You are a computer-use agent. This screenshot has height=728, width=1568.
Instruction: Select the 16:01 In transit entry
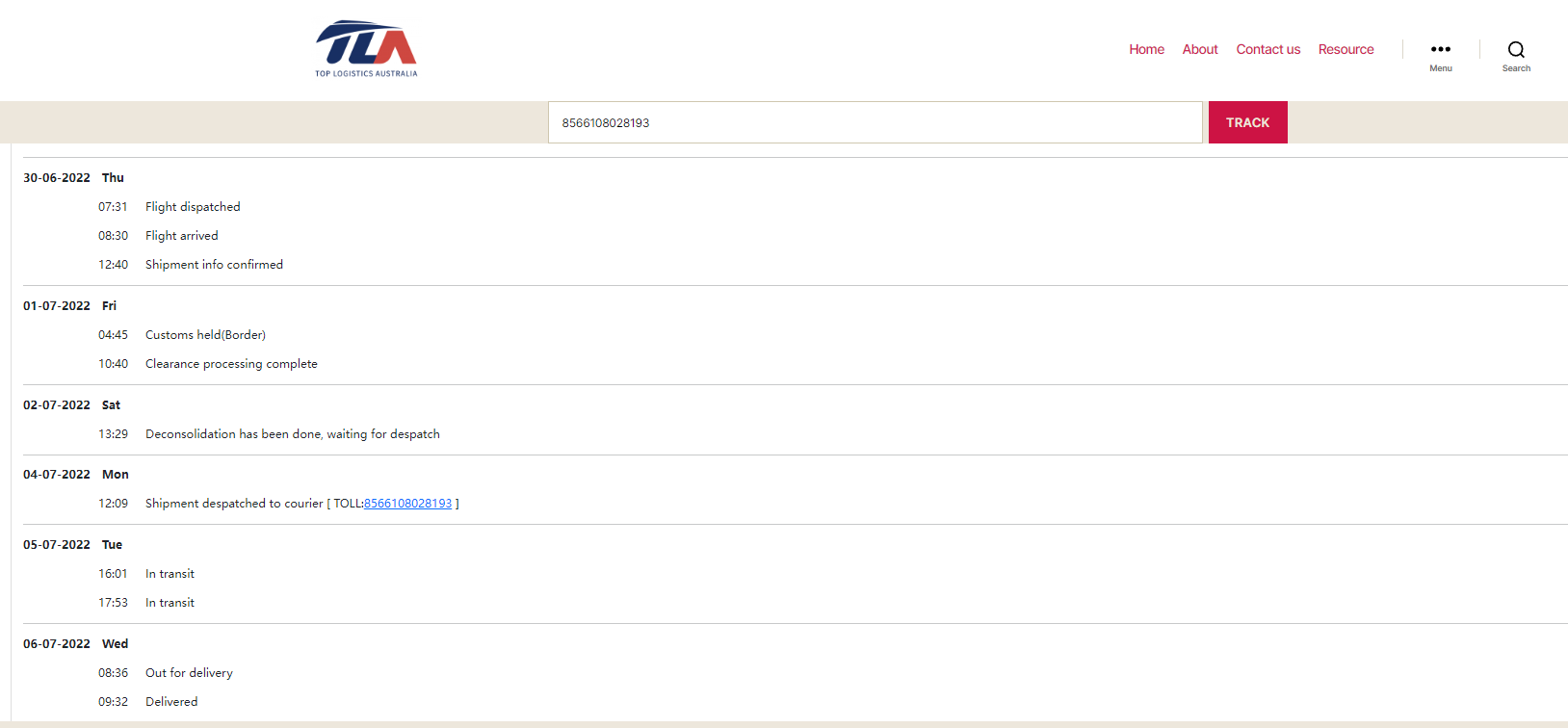pos(170,574)
